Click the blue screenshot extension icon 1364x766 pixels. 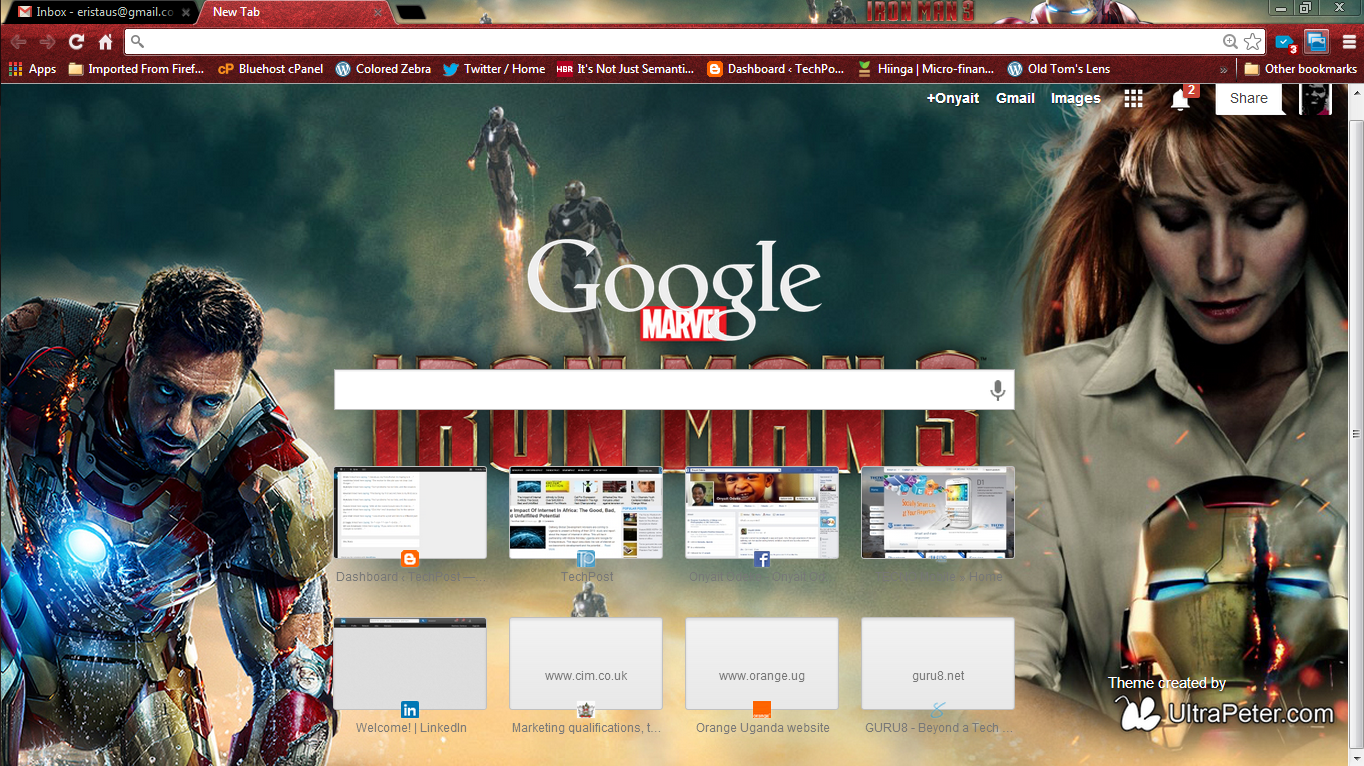1316,42
